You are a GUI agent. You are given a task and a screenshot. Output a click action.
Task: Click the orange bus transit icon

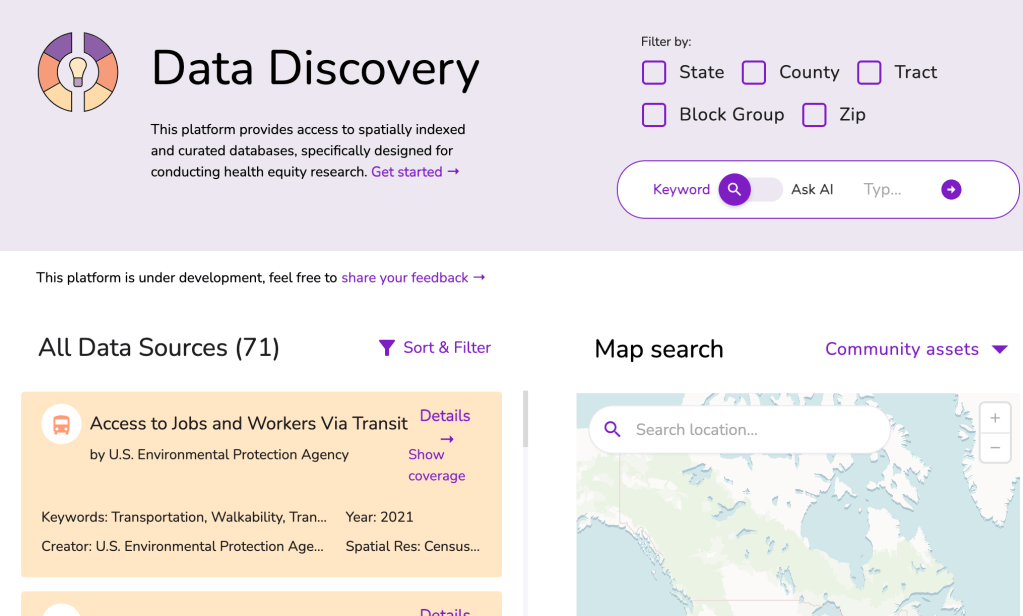coord(61,425)
